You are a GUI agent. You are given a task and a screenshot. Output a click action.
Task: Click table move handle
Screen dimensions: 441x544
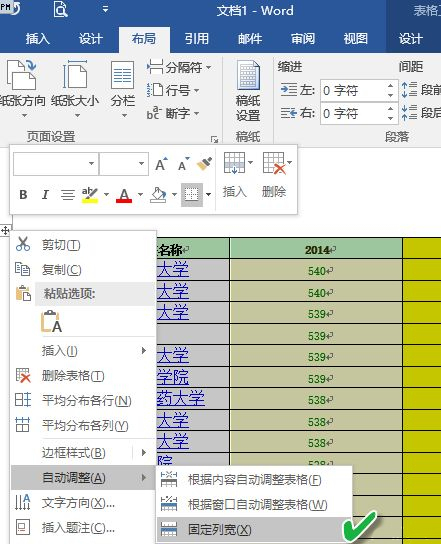(6, 230)
